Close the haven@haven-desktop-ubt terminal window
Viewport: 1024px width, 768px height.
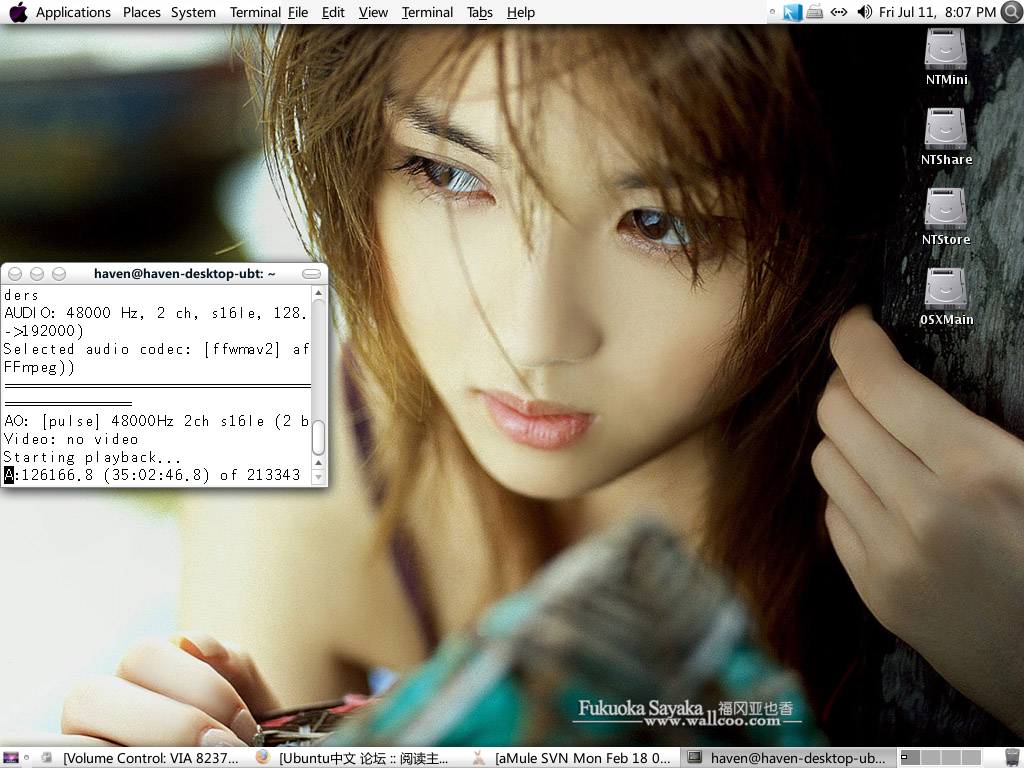point(15,274)
